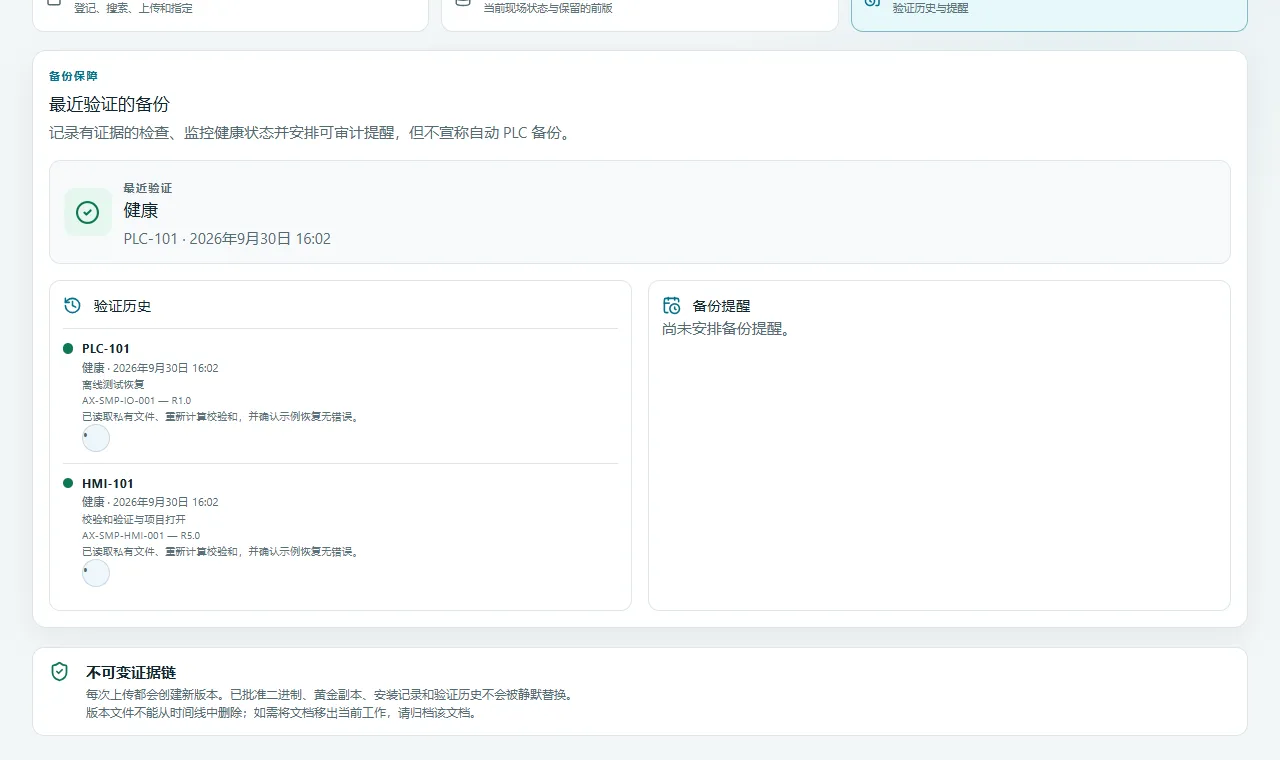Click the 不可变证据链 heading
This screenshot has width=1280, height=760.
tap(131, 672)
